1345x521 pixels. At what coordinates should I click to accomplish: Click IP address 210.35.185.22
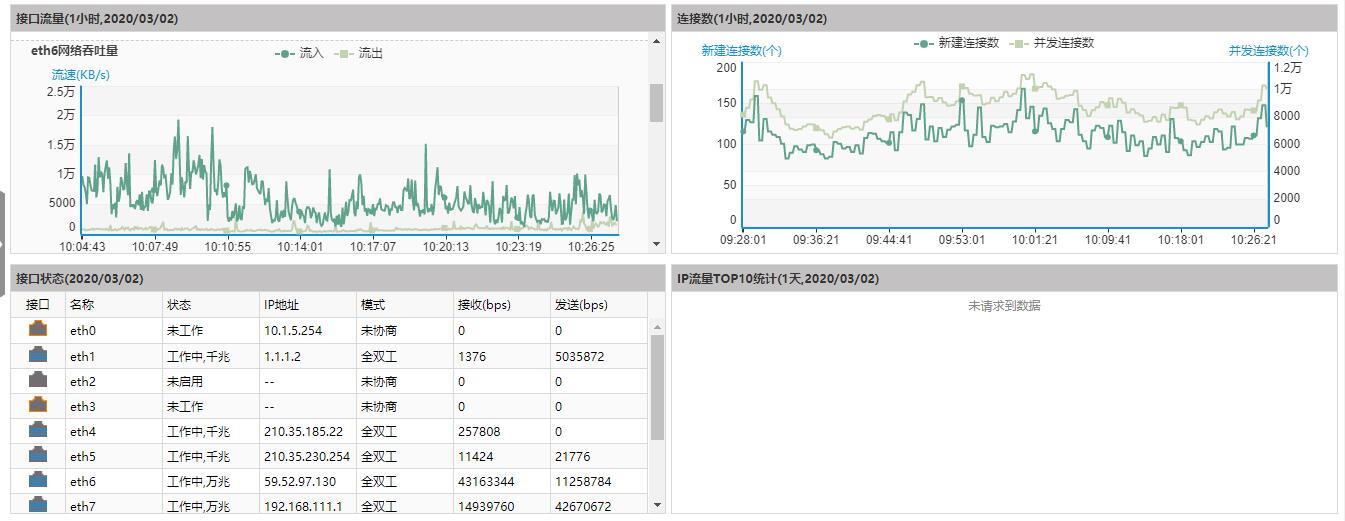[303, 431]
